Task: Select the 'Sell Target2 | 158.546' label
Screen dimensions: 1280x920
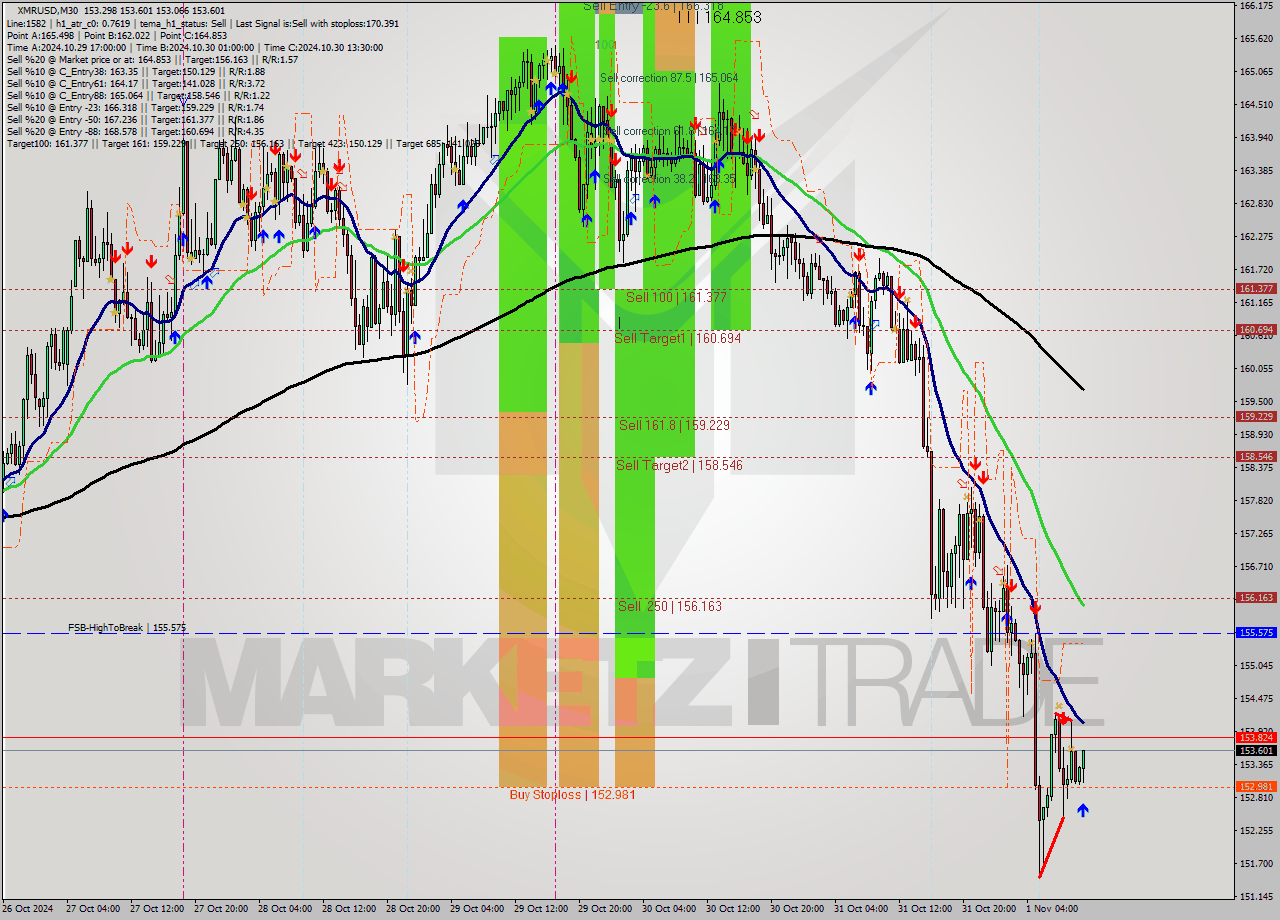Action: (x=679, y=466)
